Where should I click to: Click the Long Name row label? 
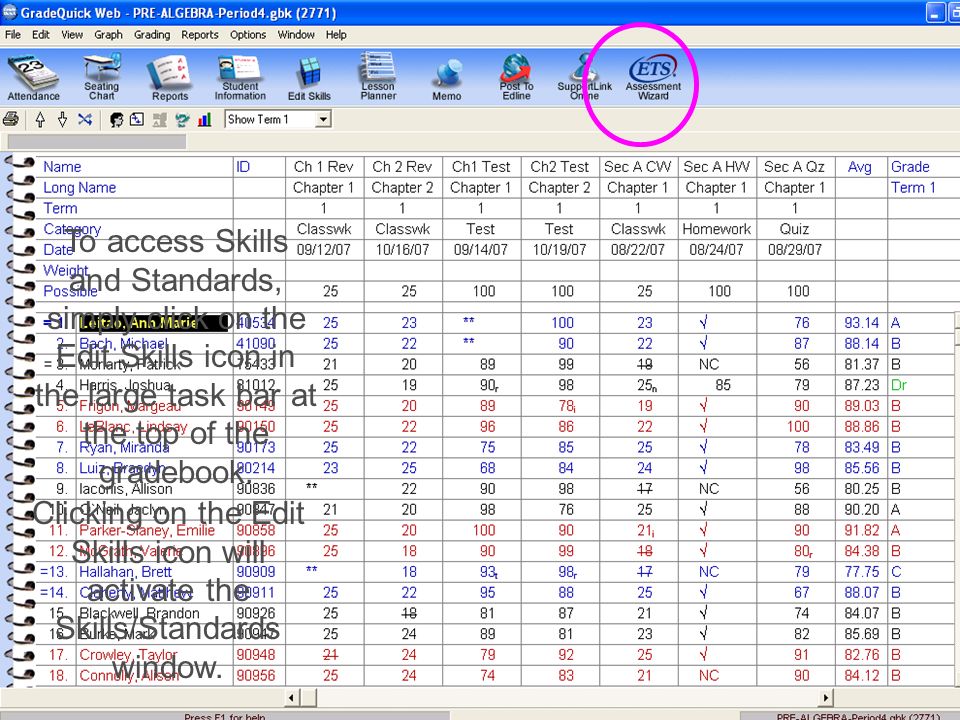[80, 187]
